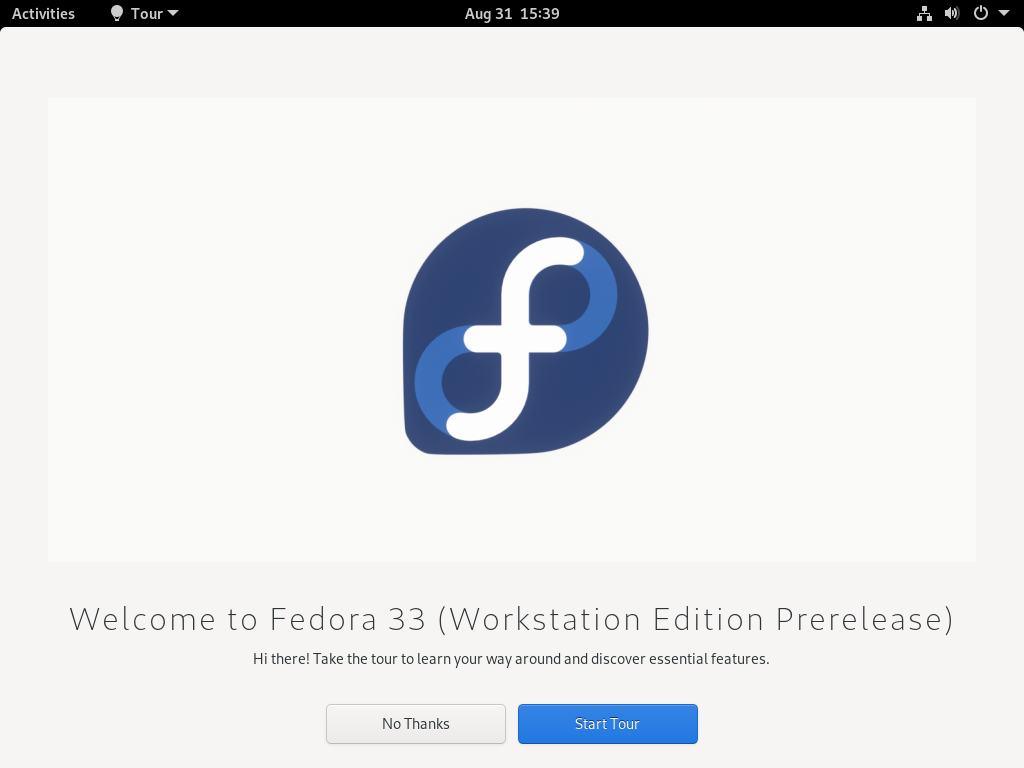
Task: Click the 'Hi there!' subtitle text
Action: [x=511, y=659]
